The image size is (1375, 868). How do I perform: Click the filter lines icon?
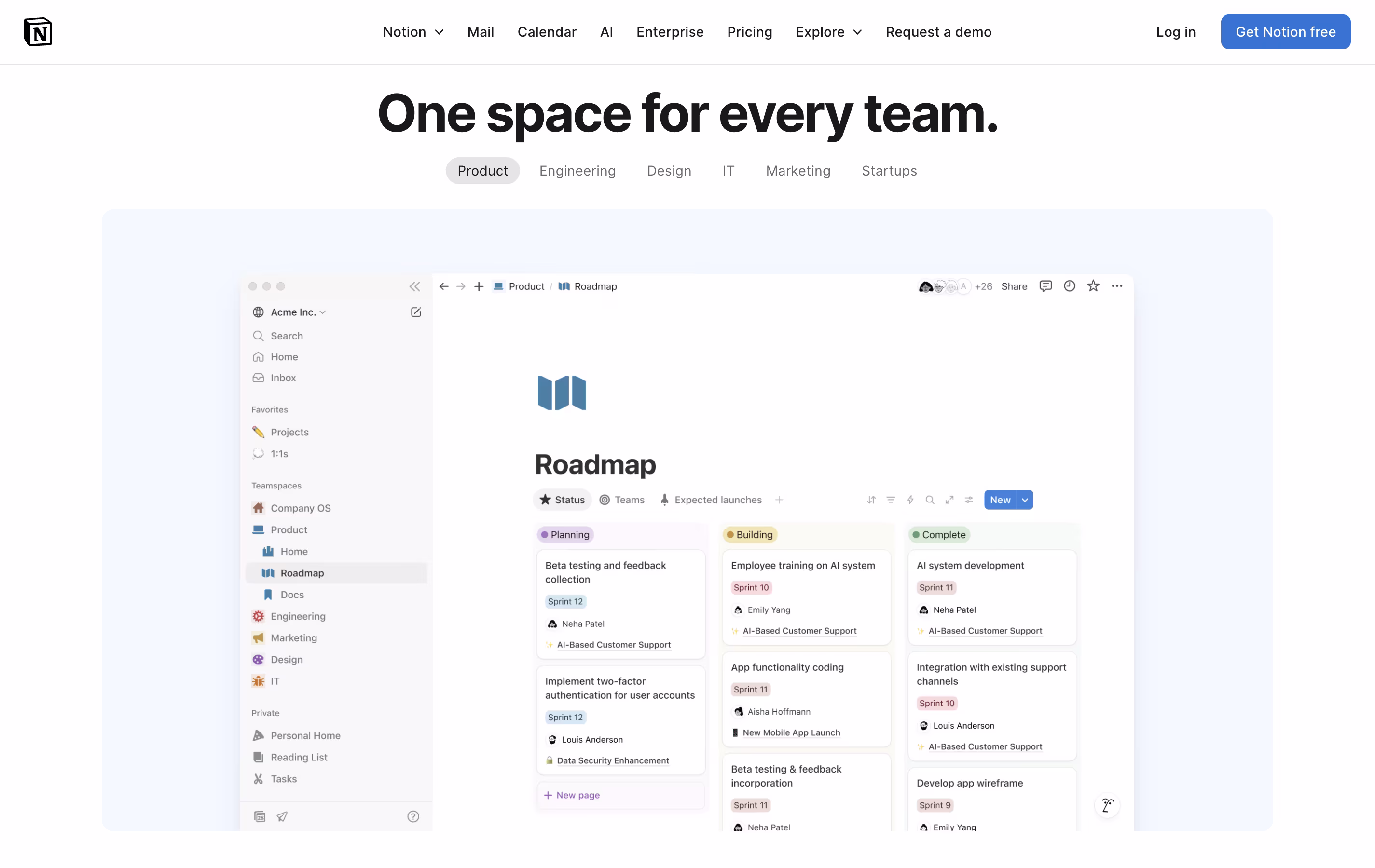pos(890,500)
